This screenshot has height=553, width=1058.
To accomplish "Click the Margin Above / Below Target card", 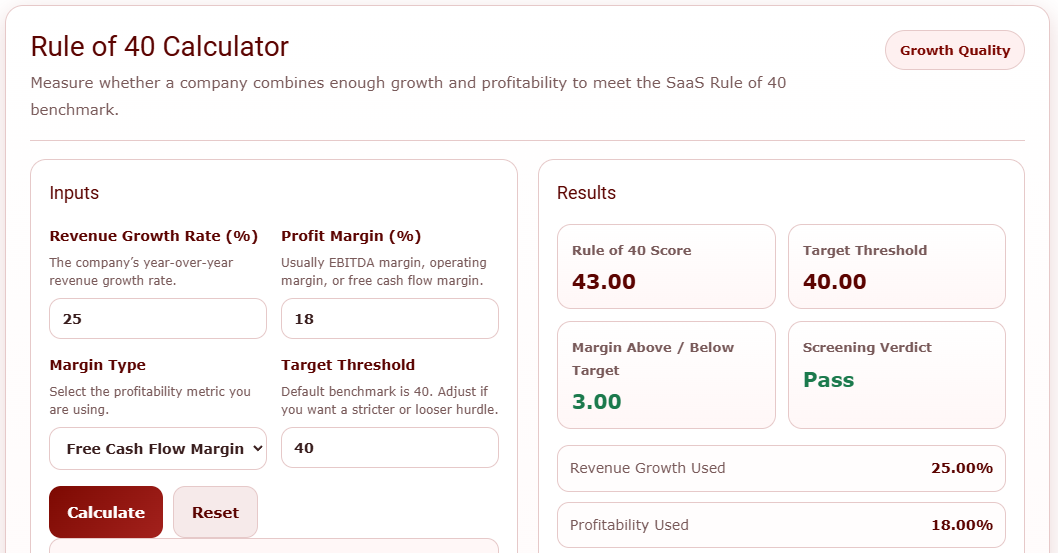I will [x=666, y=375].
